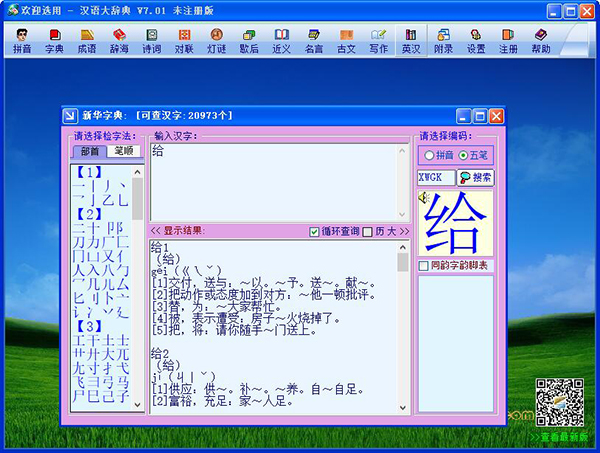The image size is (600, 453).
Task: Click the >> arrows after 历 大
Action: [404, 231]
